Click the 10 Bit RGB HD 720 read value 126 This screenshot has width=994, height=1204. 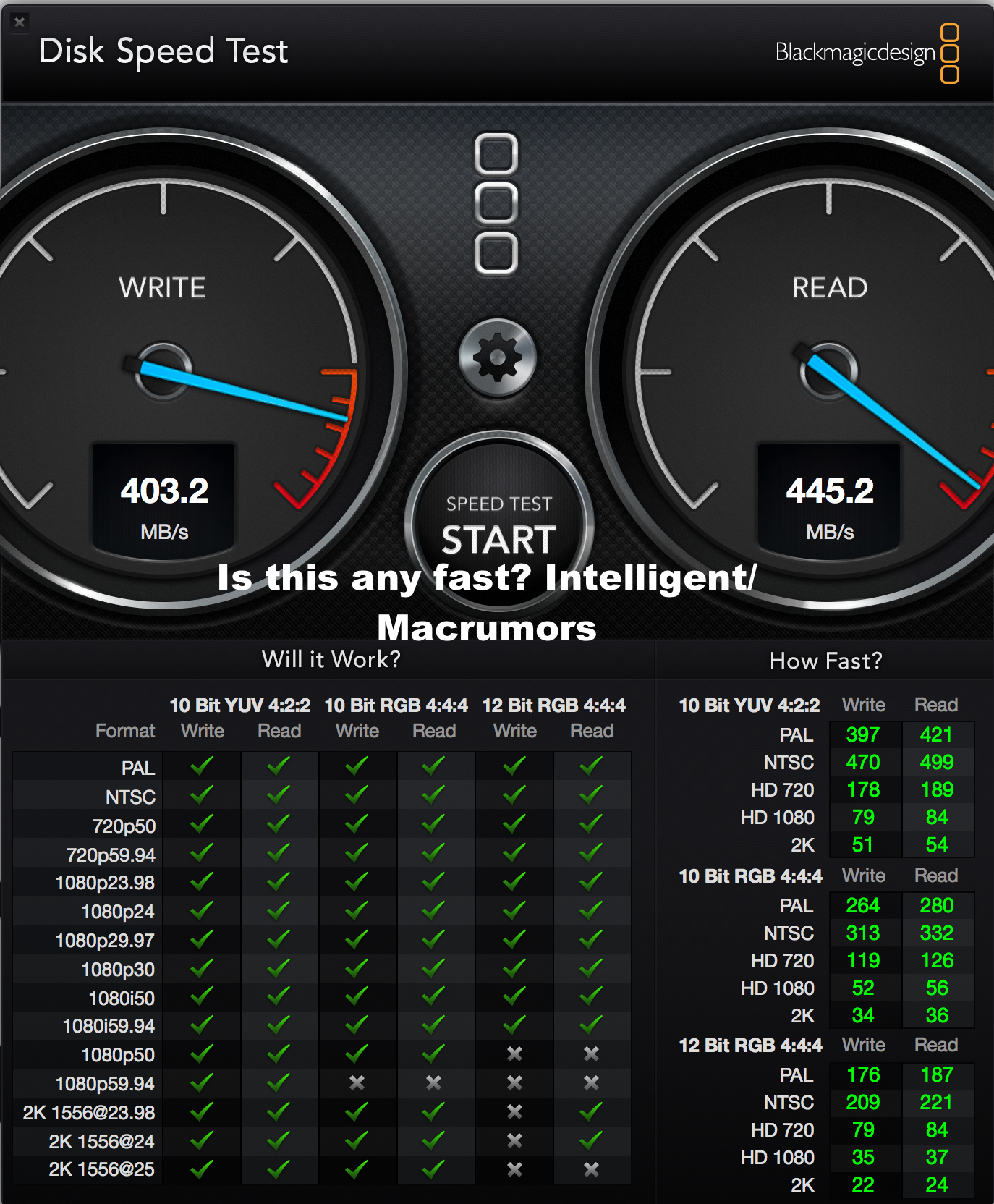(937, 961)
